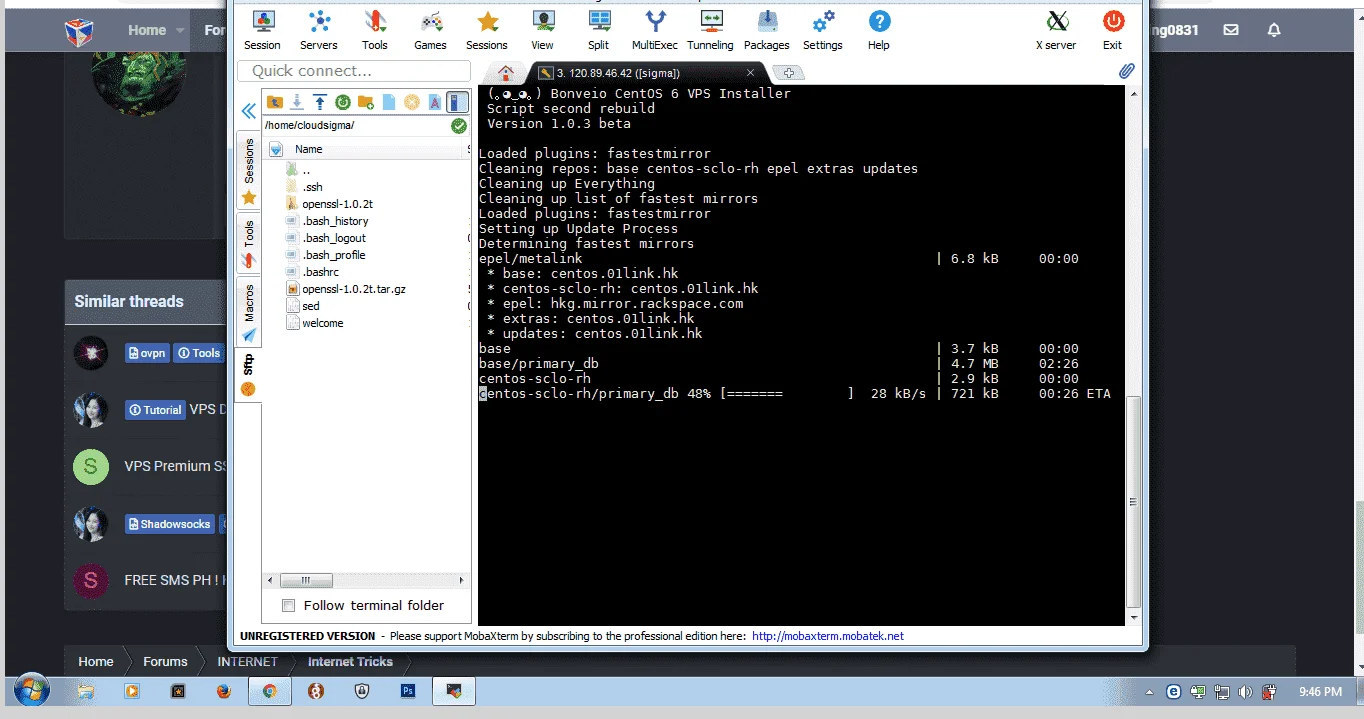The image size is (1364, 719).
Task: Click the file list horizontal scrollbar thumb
Action: (x=306, y=580)
